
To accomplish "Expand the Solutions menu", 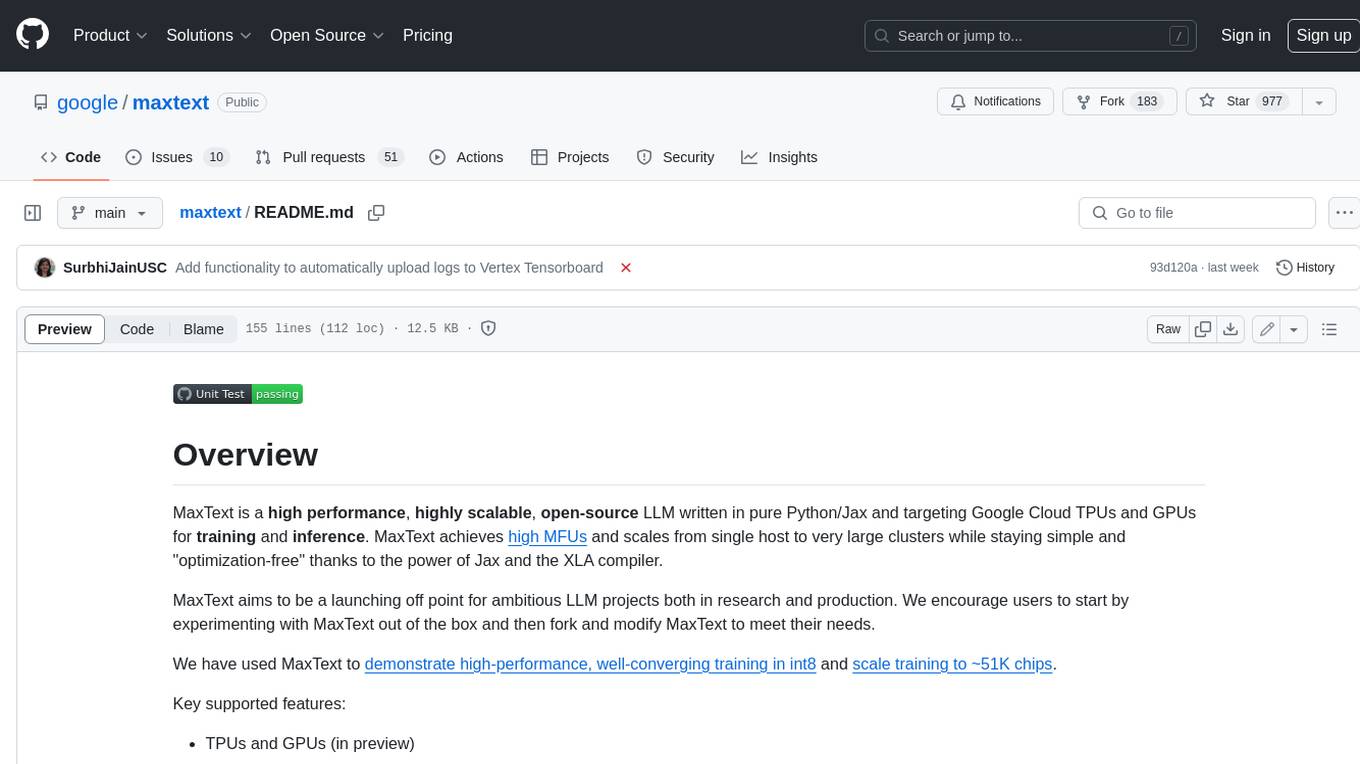I will coord(209,35).
